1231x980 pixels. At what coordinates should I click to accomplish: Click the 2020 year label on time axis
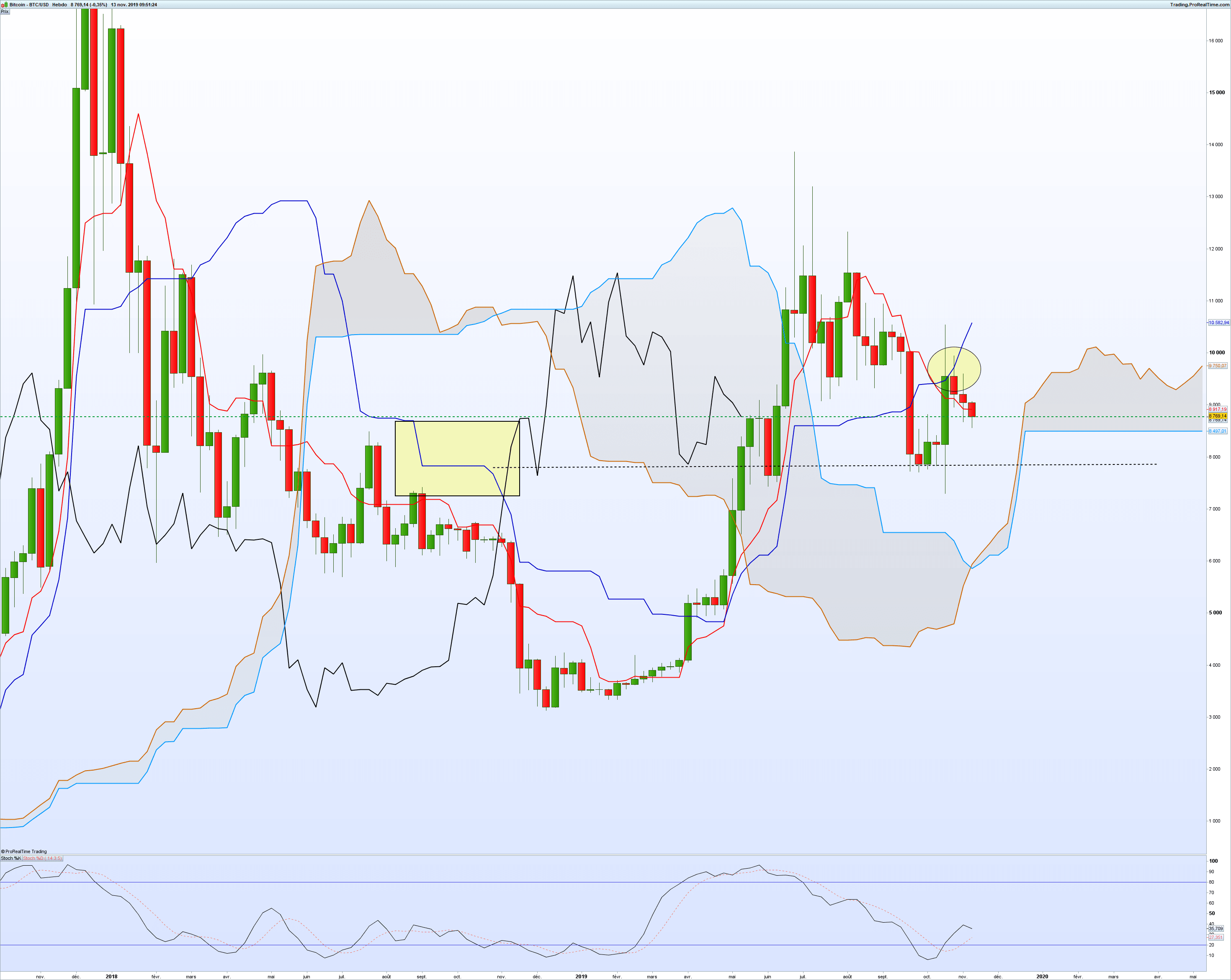pyautogui.click(x=1042, y=977)
